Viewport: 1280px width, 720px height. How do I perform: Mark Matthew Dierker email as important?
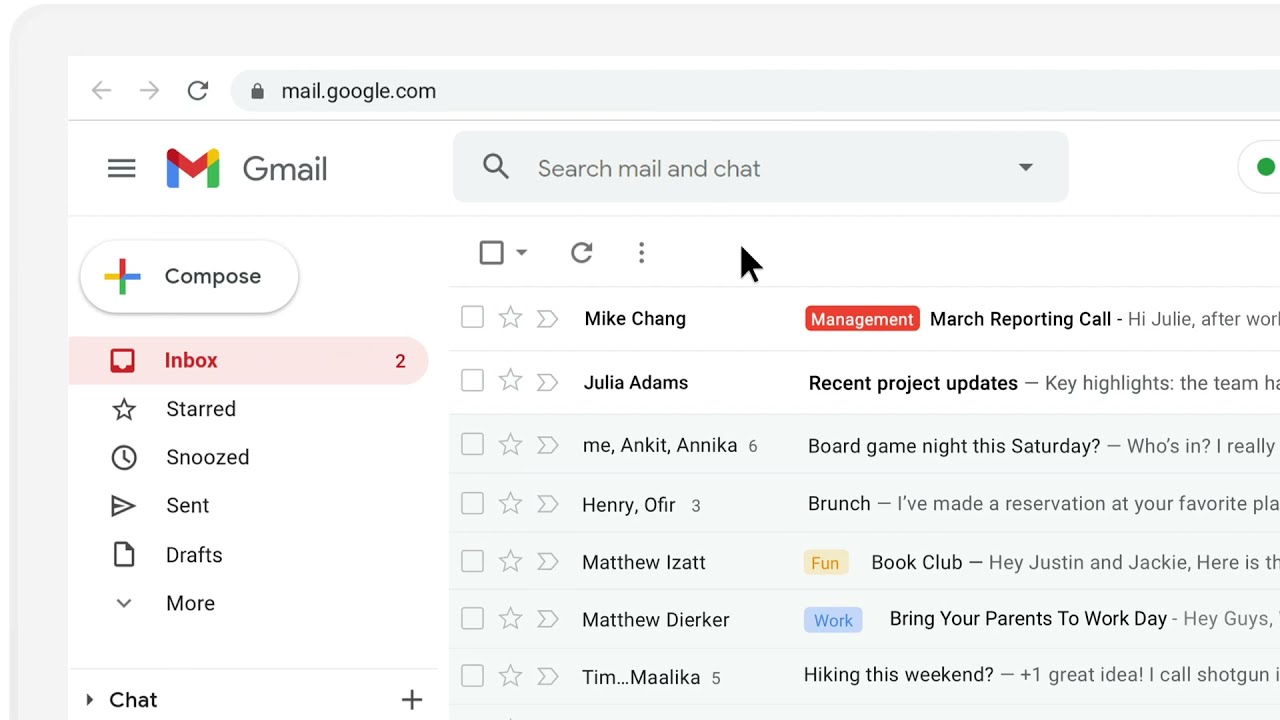[547, 620]
